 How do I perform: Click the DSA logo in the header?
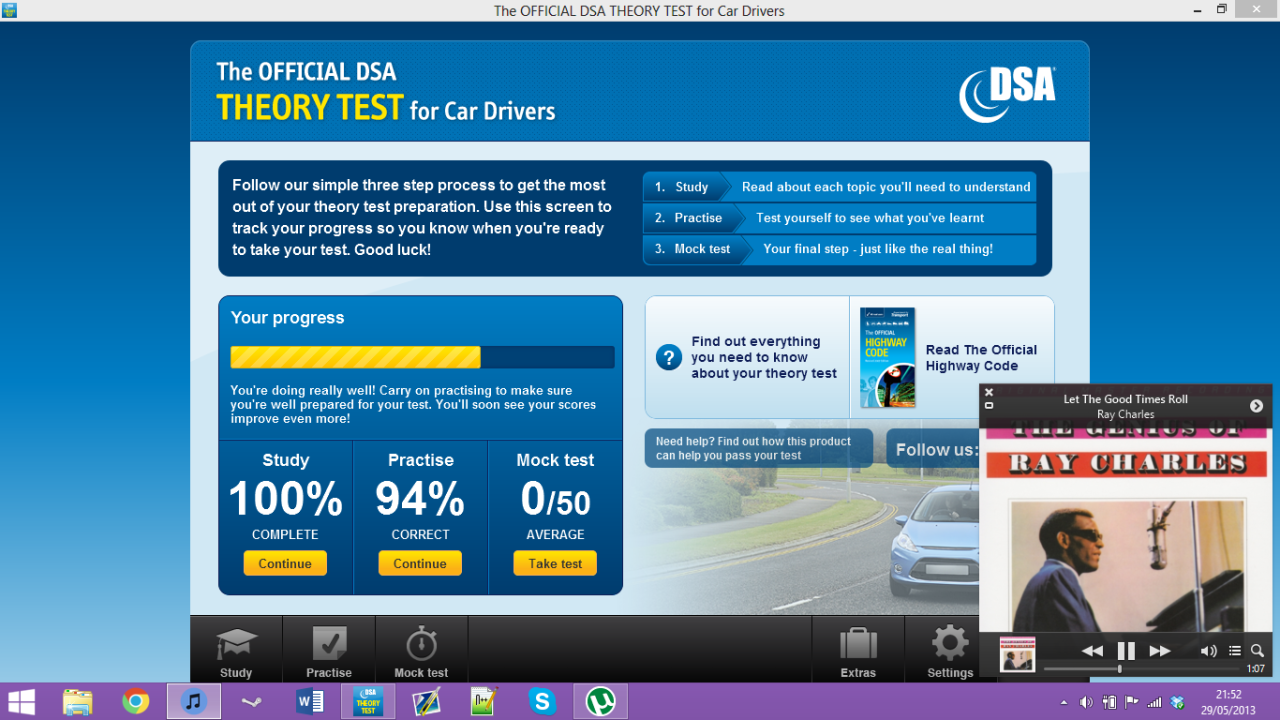(x=1007, y=94)
